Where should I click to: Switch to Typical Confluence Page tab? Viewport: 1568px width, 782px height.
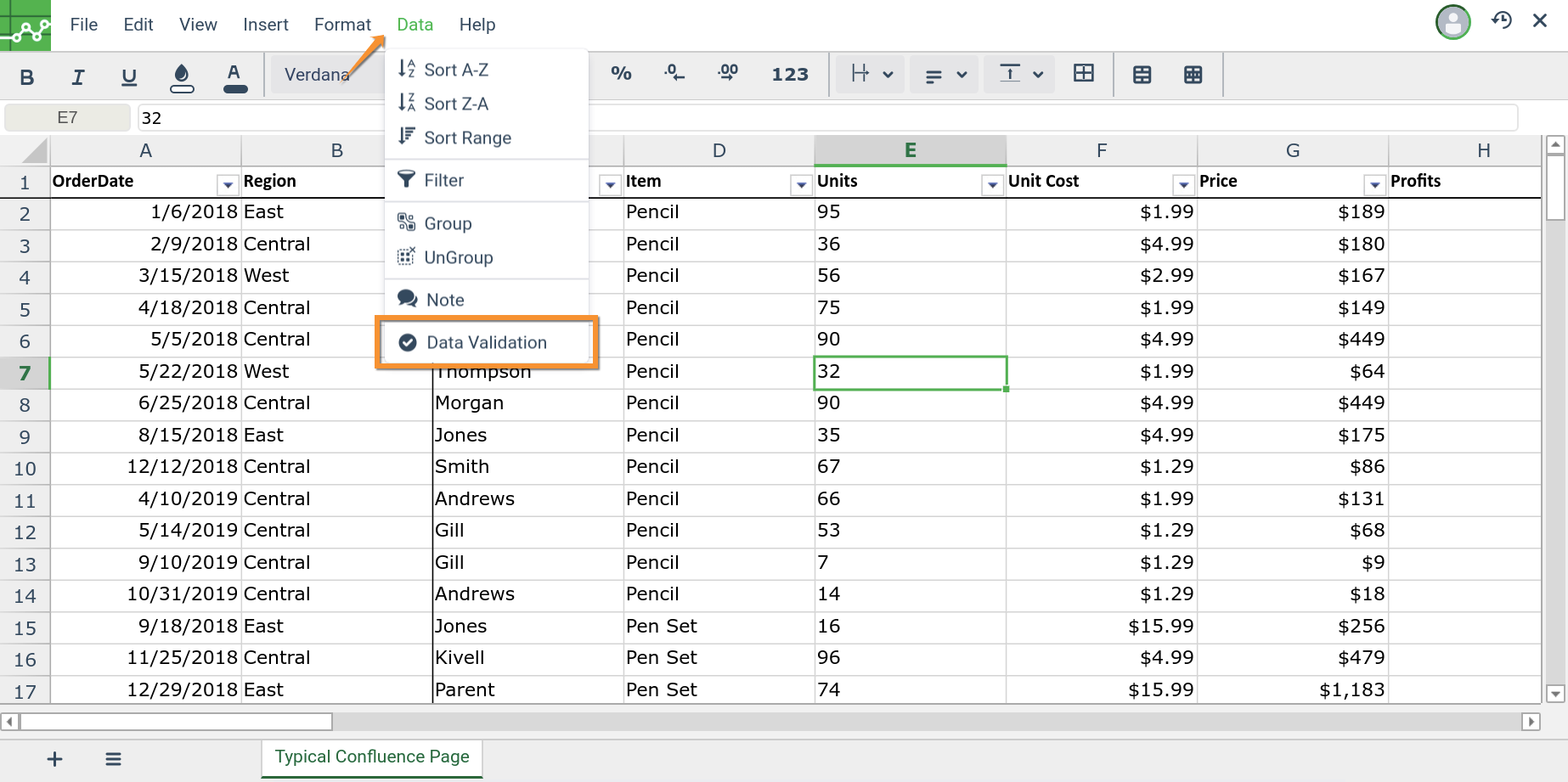click(372, 757)
